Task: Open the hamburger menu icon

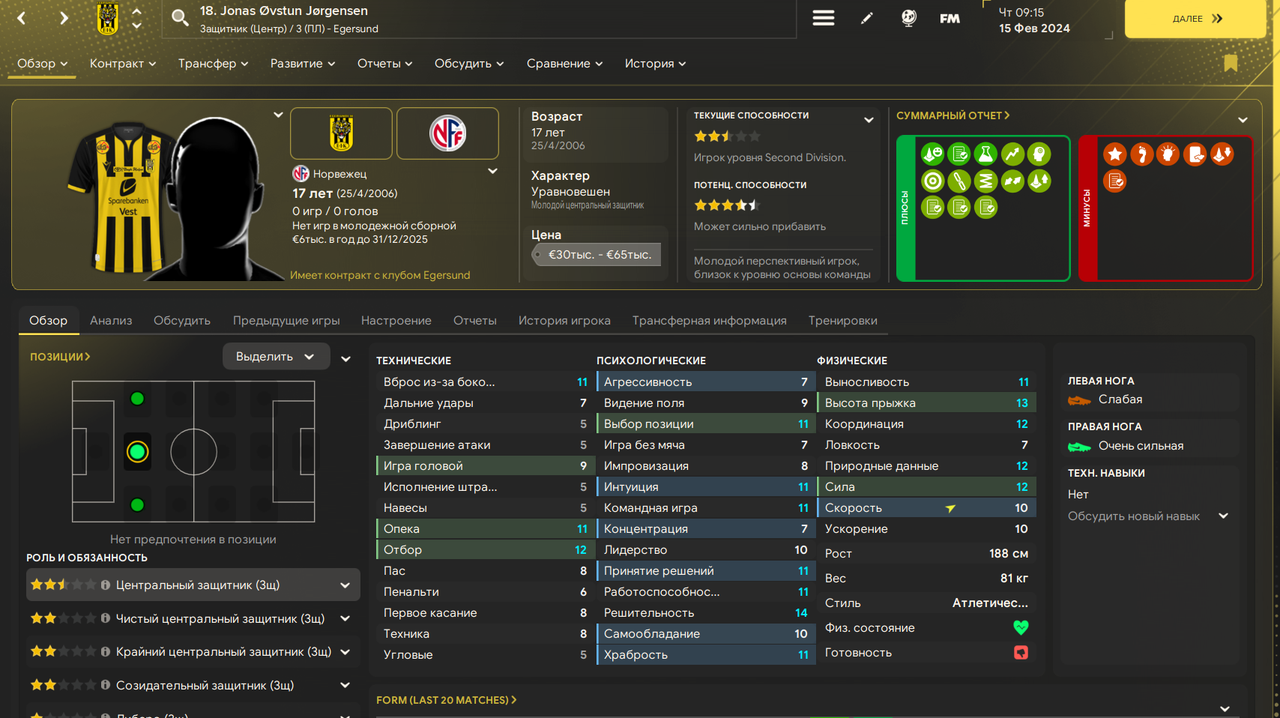Action: coord(823,18)
